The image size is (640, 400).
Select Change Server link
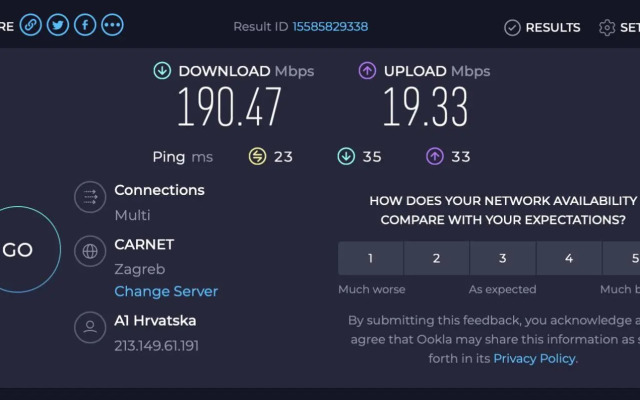point(166,292)
